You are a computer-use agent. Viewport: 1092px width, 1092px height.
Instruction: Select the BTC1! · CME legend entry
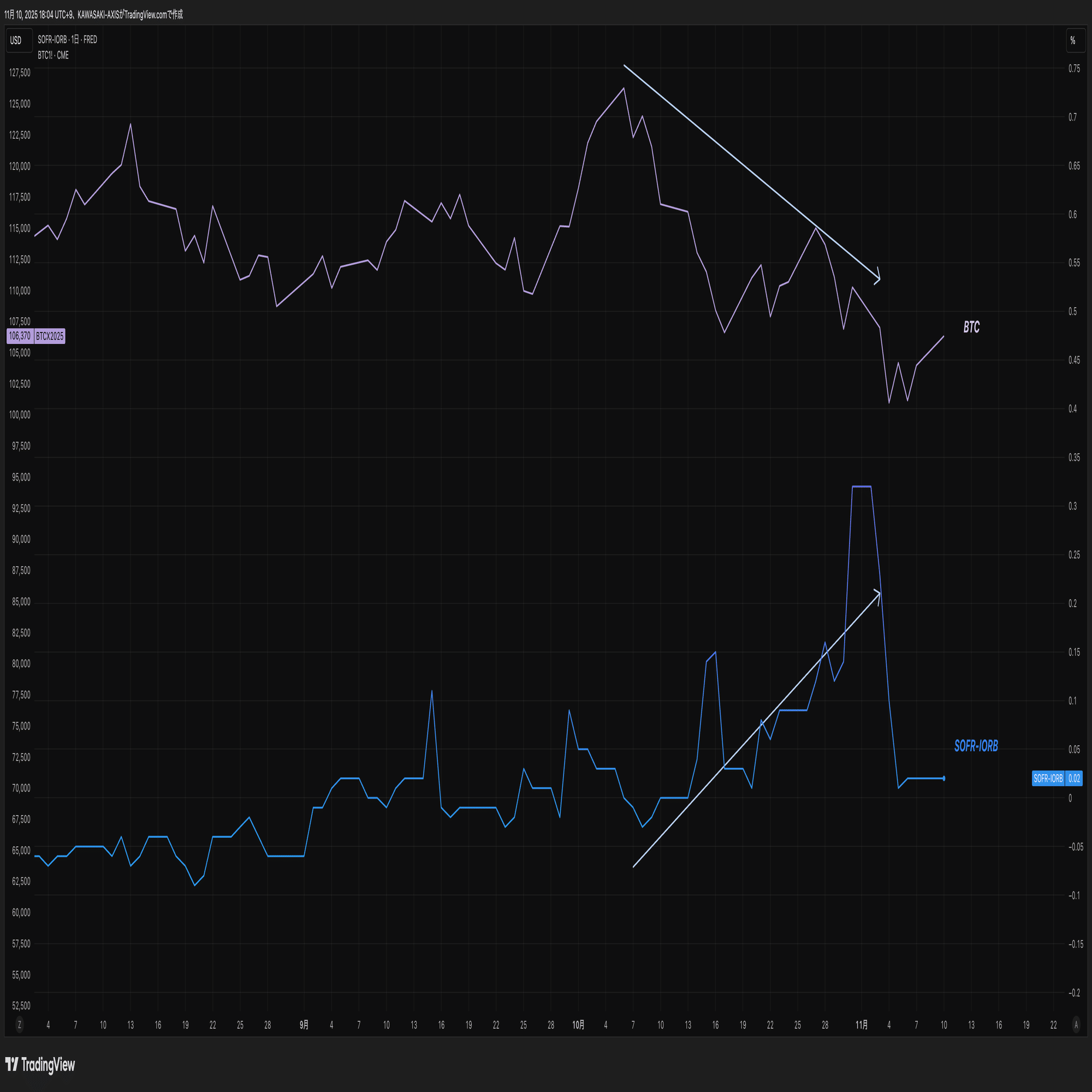coord(53,55)
